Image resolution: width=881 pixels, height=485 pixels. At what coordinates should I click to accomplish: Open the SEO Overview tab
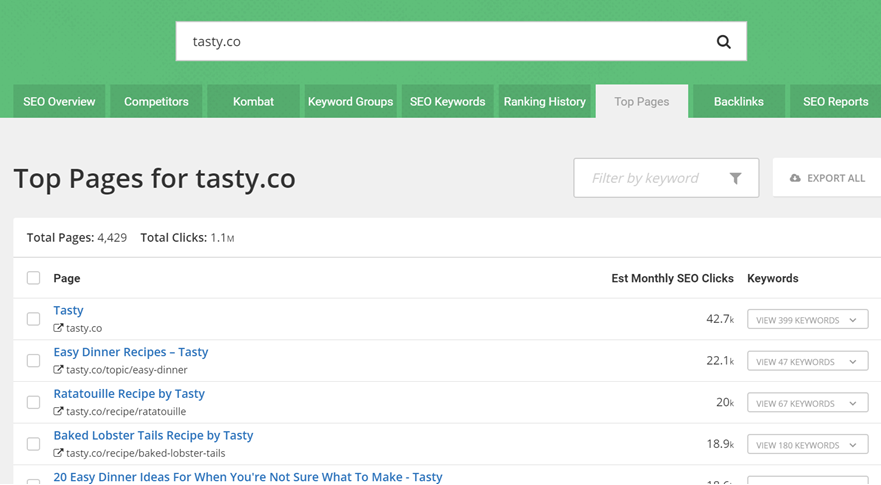pyautogui.click(x=59, y=102)
